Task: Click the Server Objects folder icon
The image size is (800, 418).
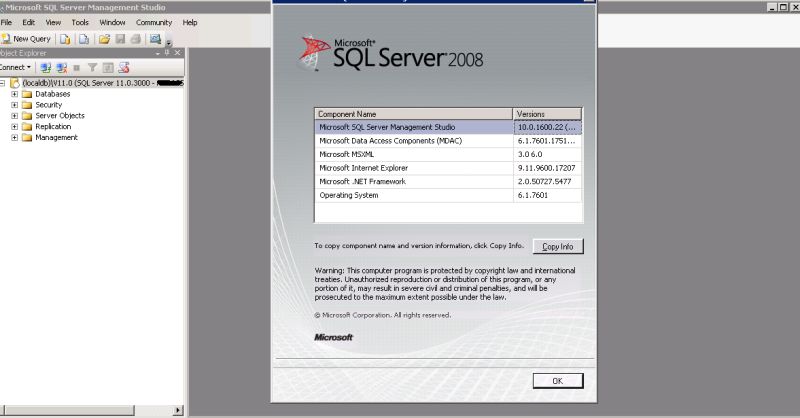Action: [27, 115]
